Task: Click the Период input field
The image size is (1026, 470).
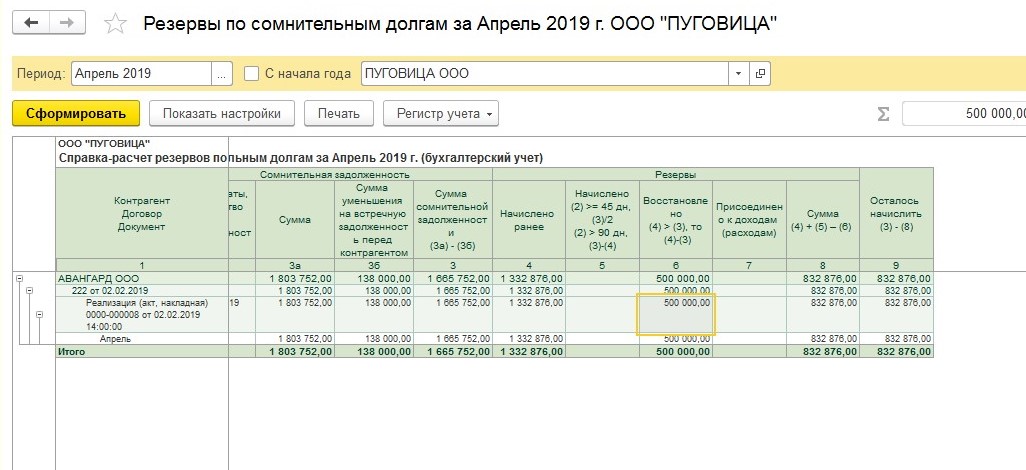Action: pos(140,74)
